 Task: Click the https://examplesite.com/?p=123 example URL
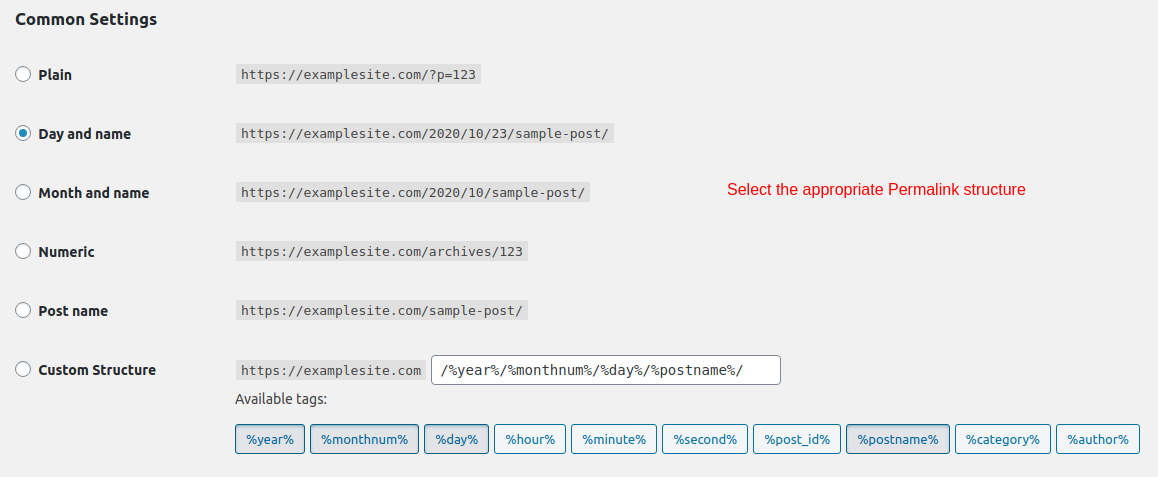tap(358, 75)
